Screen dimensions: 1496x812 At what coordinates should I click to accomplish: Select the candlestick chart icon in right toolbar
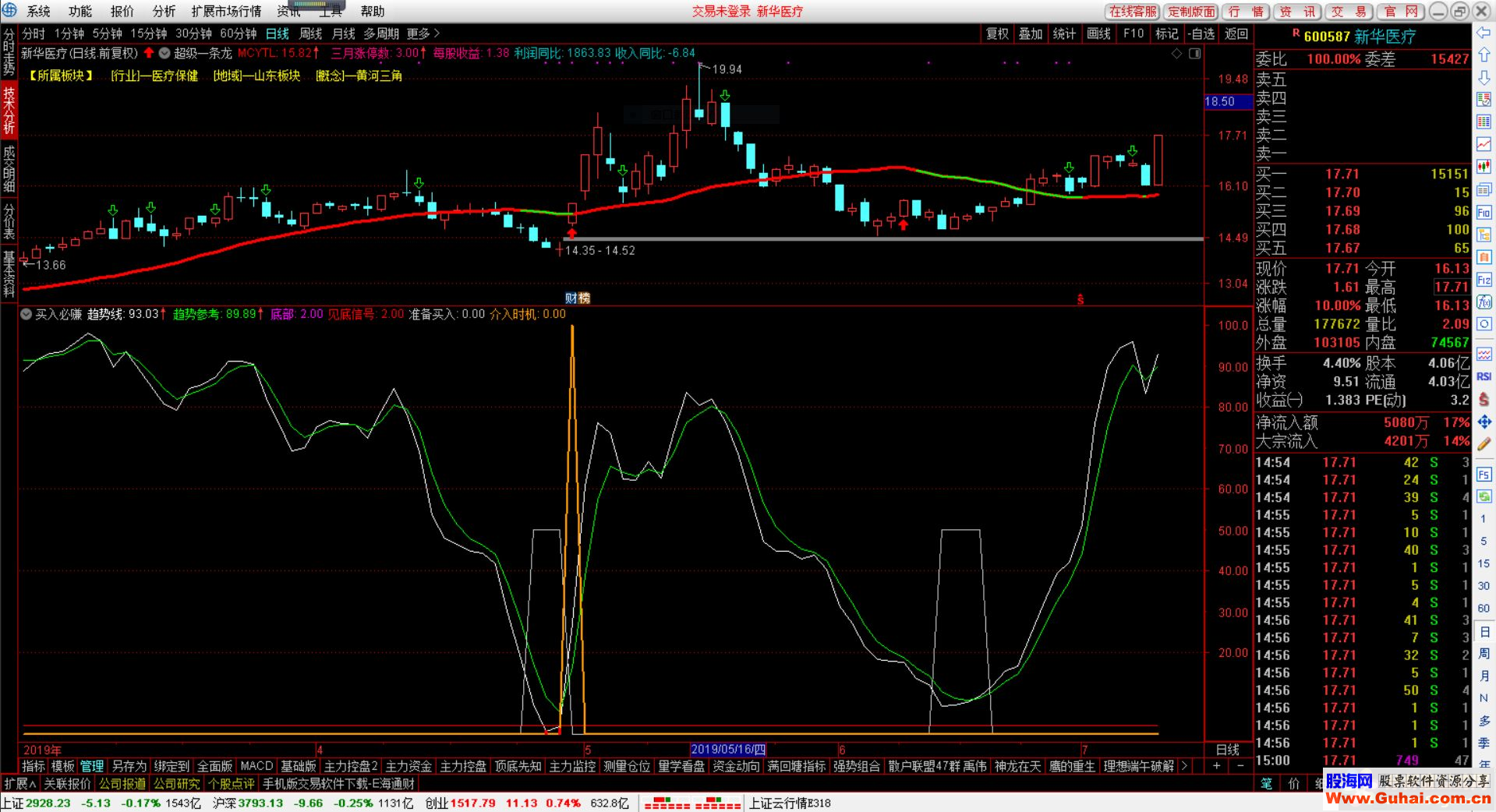pos(1484,167)
